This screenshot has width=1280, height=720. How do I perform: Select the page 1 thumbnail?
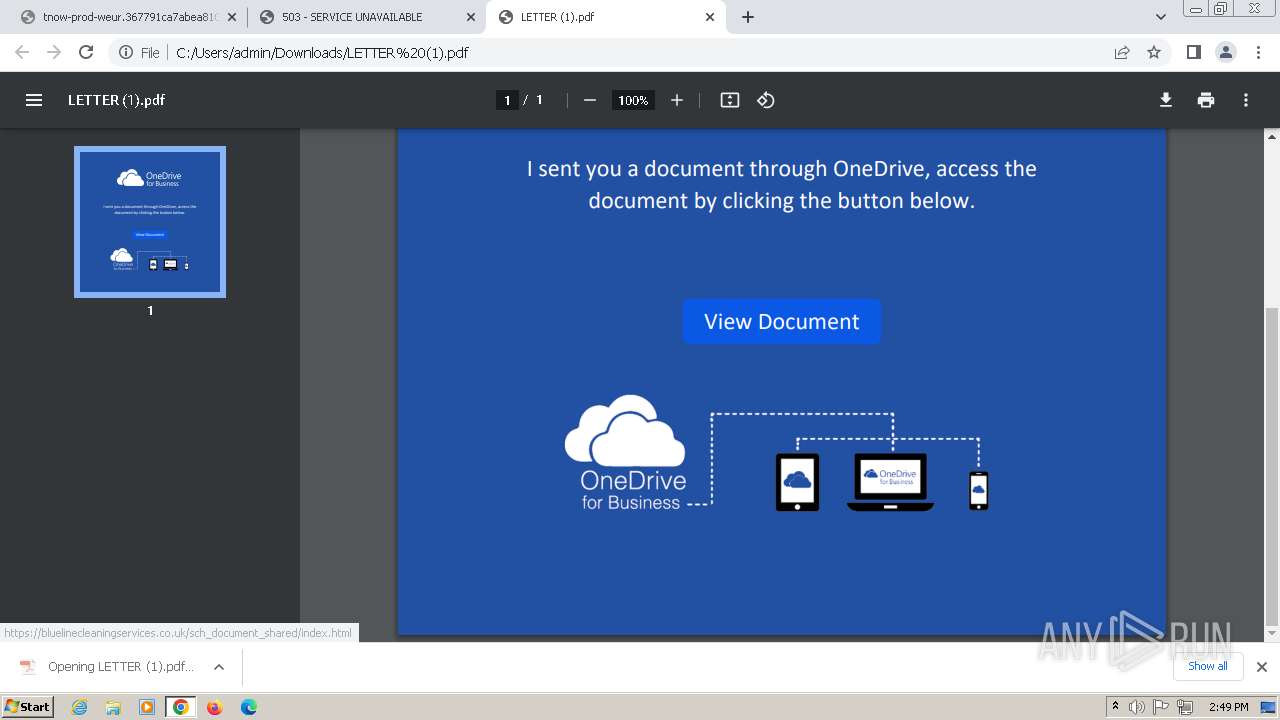click(150, 222)
